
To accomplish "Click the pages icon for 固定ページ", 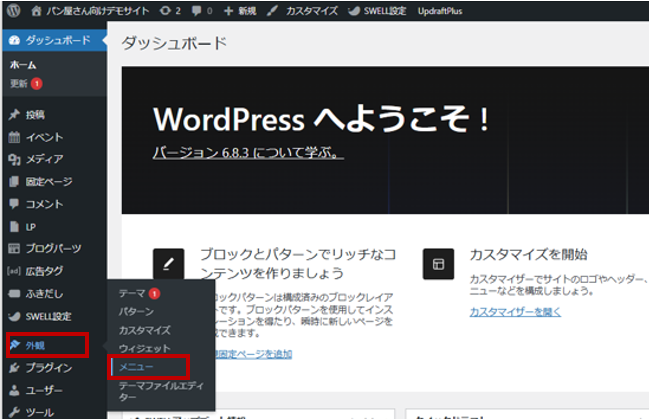I will (x=14, y=181).
